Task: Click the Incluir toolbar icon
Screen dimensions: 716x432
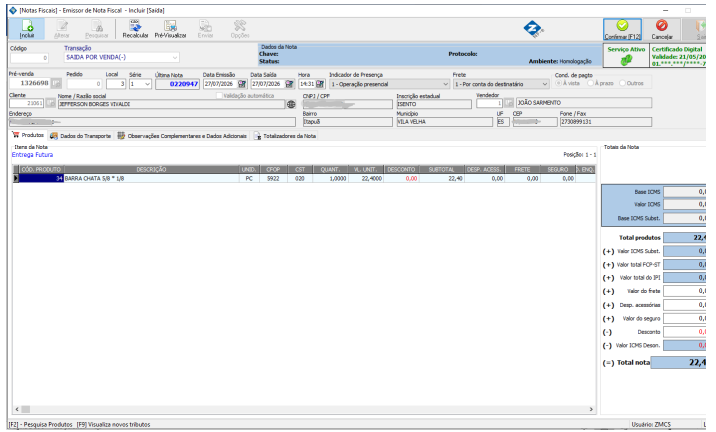Action: tap(27, 29)
